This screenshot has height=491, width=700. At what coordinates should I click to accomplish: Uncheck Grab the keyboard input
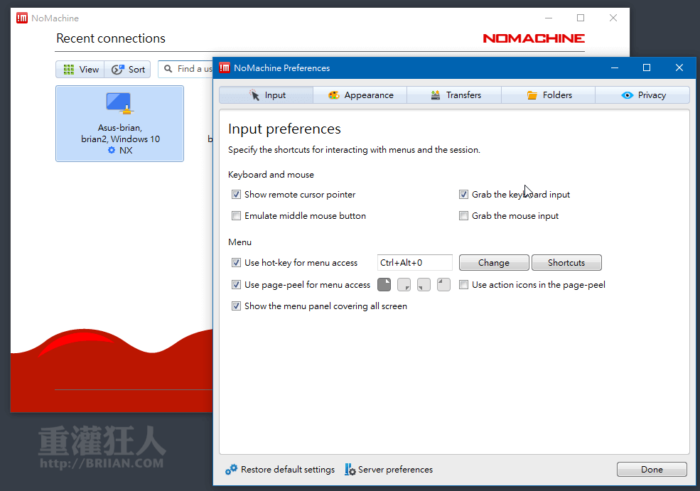coord(464,195)
